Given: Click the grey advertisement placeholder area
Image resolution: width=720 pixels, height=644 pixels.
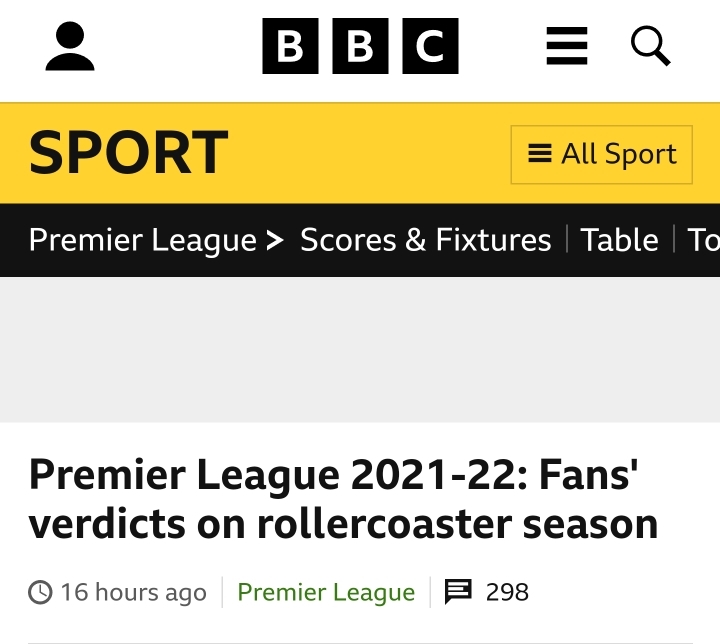Looking at the screenshot, I should [360, 350].
